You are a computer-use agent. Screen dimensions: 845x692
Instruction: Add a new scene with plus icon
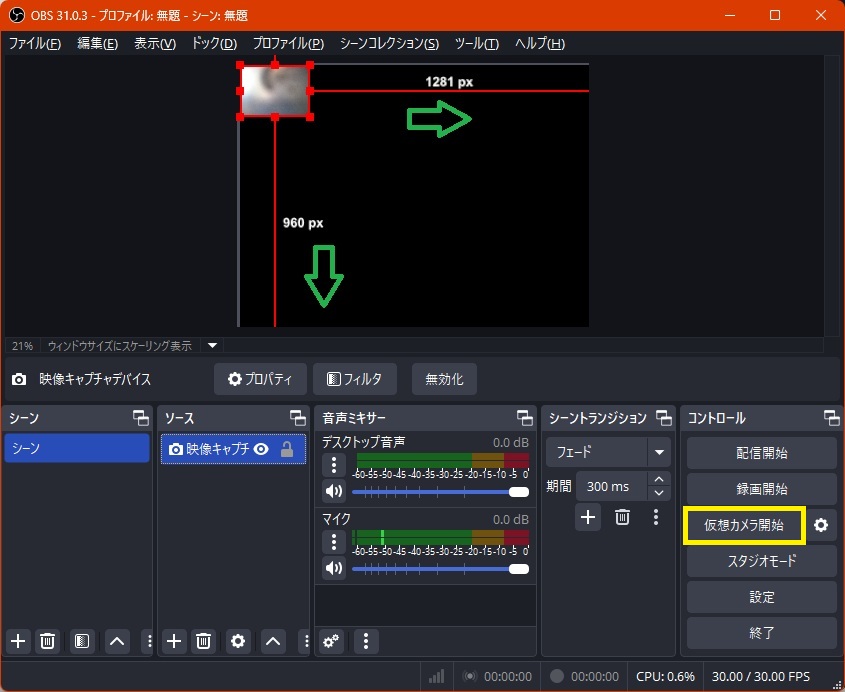(17, 641)
